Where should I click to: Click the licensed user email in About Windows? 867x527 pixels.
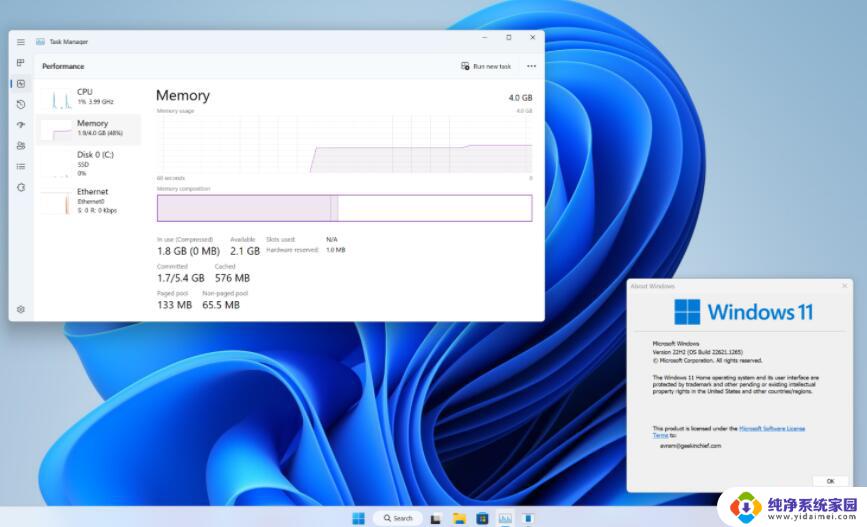(691, 445)
